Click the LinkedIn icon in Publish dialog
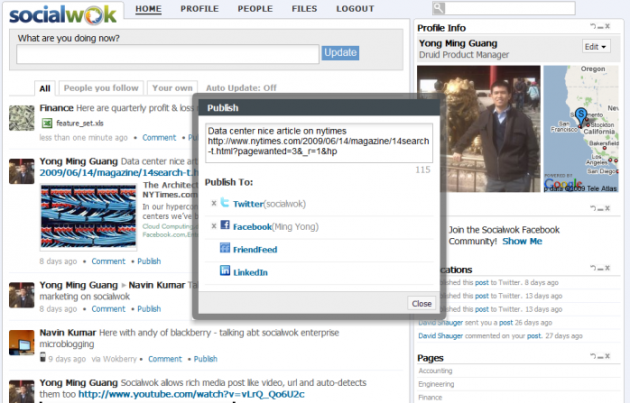 click(x=225, y=270)
